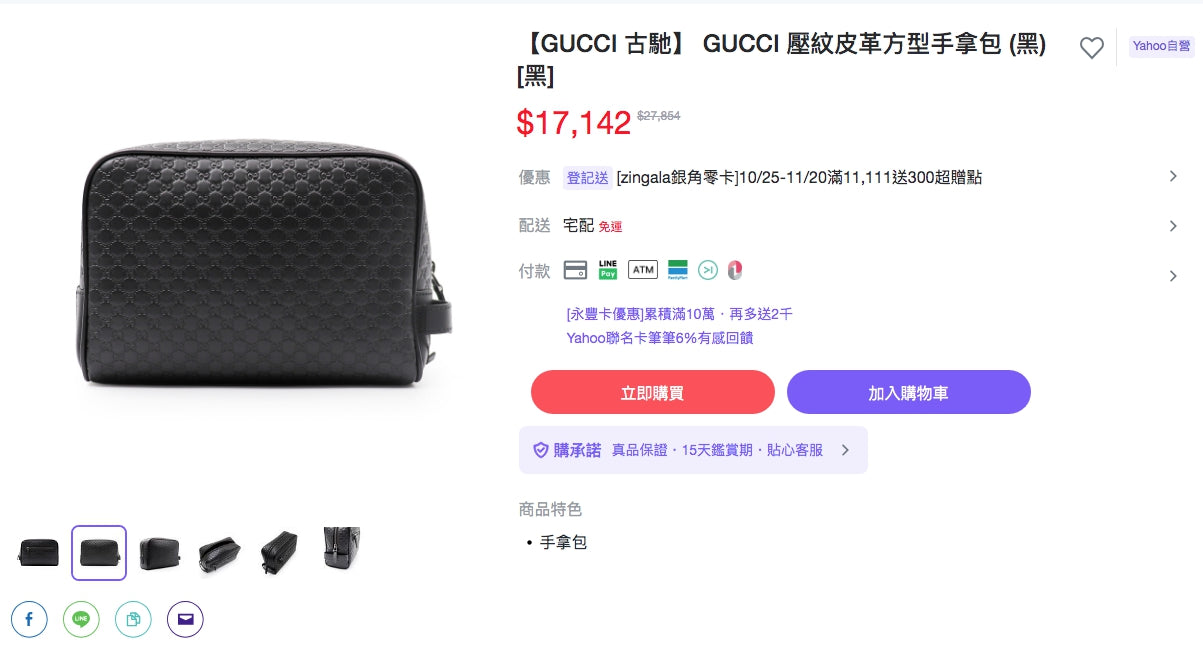This screenshot has height=649, width=1203.
Task: Share product on Facebook
Action: [29, 619]
